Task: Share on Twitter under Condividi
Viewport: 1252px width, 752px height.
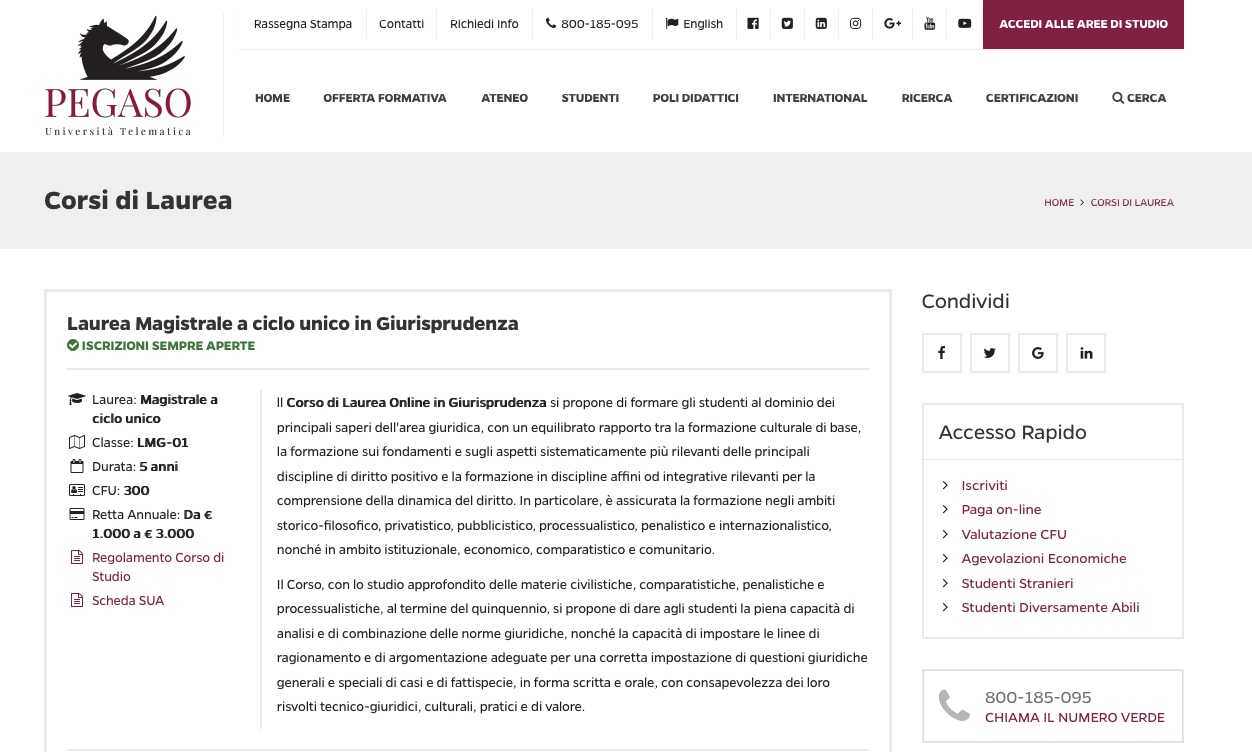Action: point(989,353)
